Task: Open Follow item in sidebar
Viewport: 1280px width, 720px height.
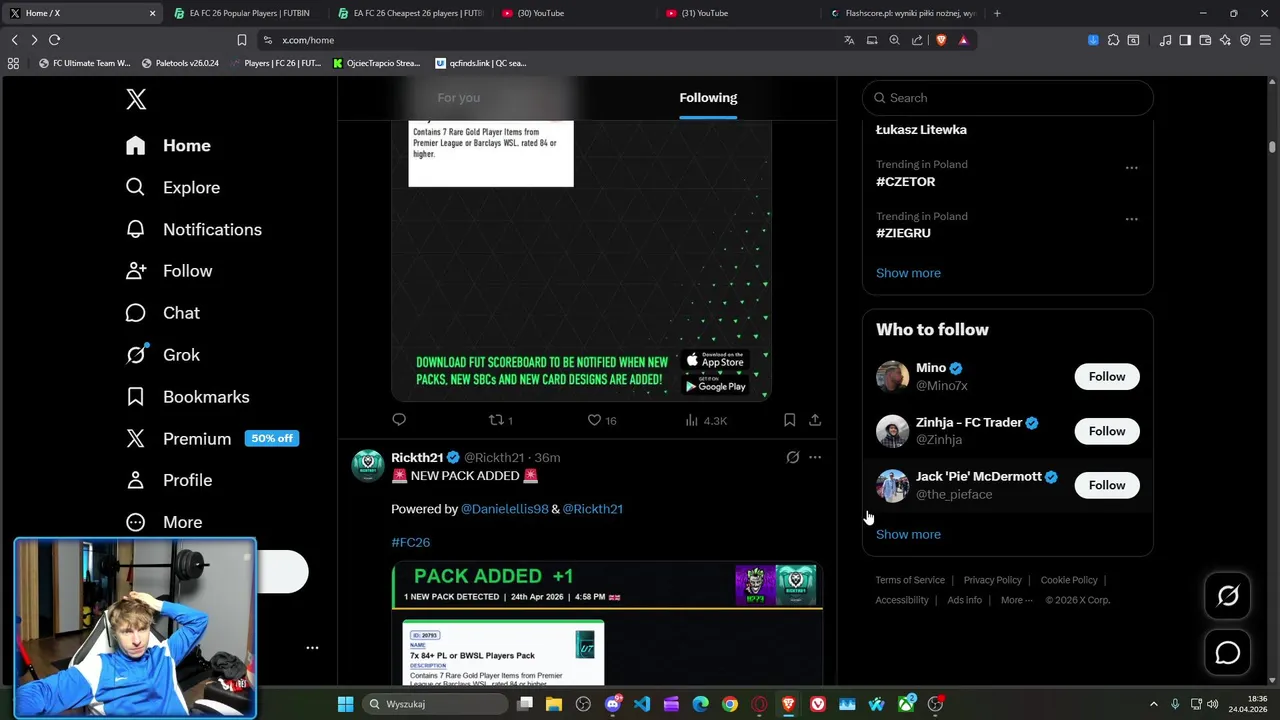Action: click(168, 271)
